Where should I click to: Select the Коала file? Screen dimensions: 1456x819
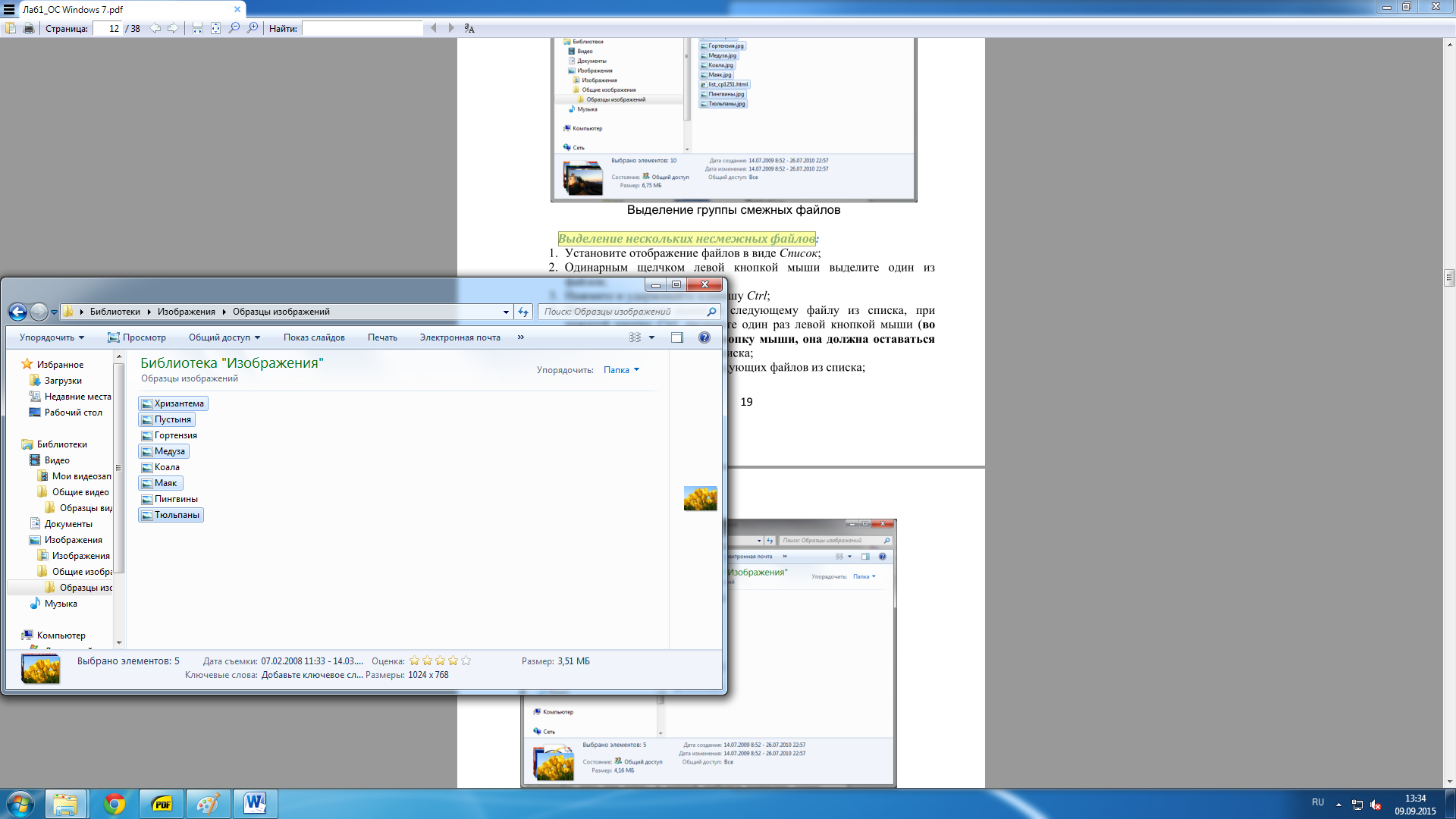[161, 467]
